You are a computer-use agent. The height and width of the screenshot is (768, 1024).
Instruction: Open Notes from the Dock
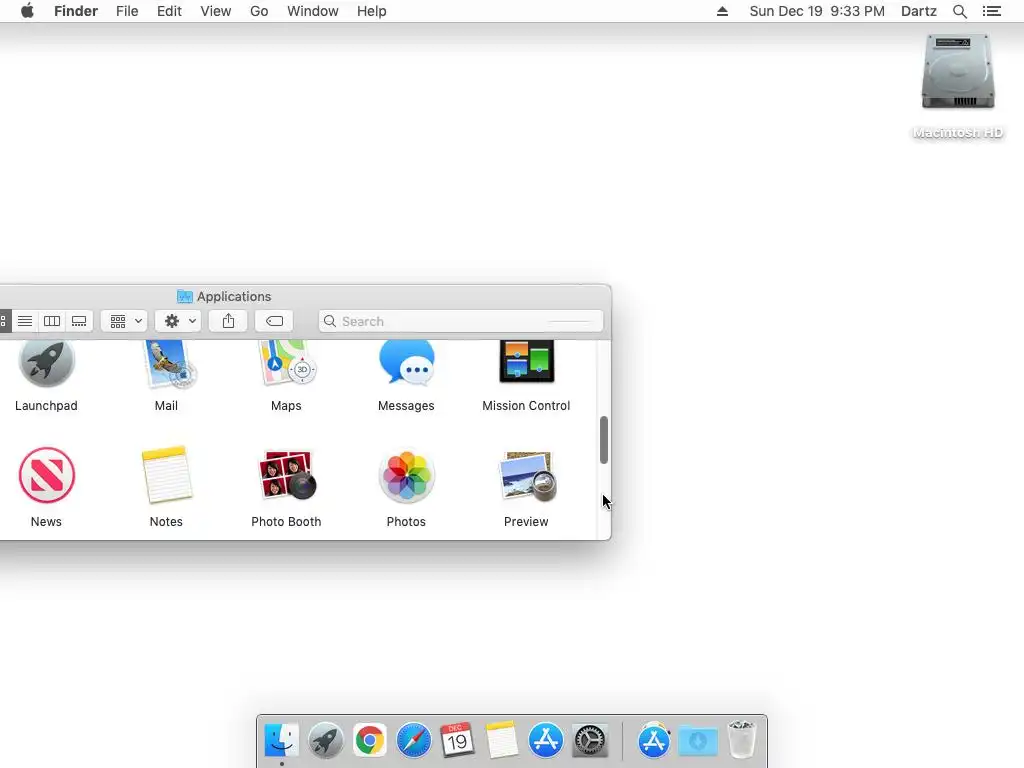502,740
